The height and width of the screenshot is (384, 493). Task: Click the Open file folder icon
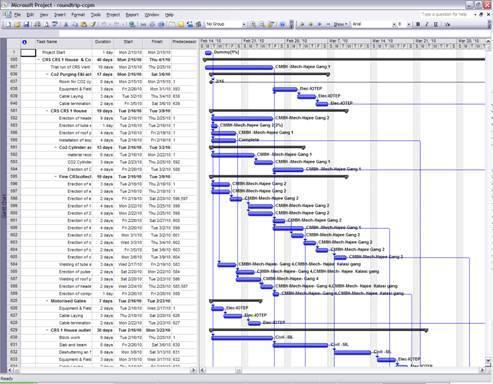18,24
